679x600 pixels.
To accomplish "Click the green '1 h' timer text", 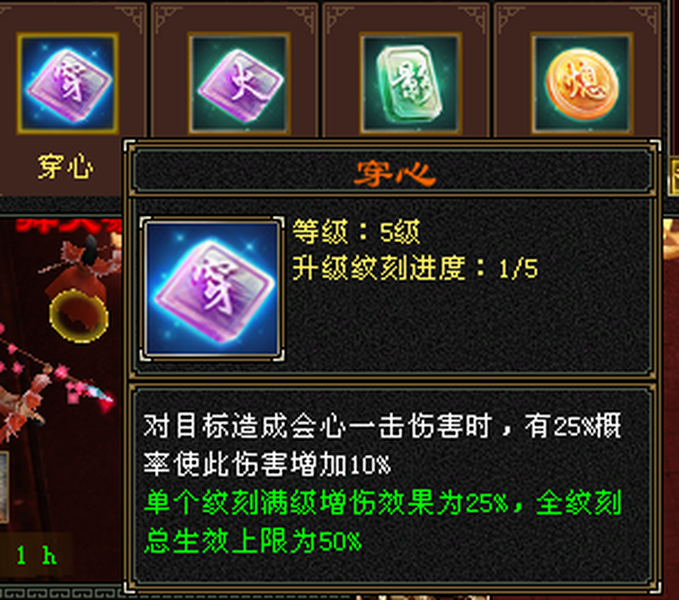I will click(36, 555).
